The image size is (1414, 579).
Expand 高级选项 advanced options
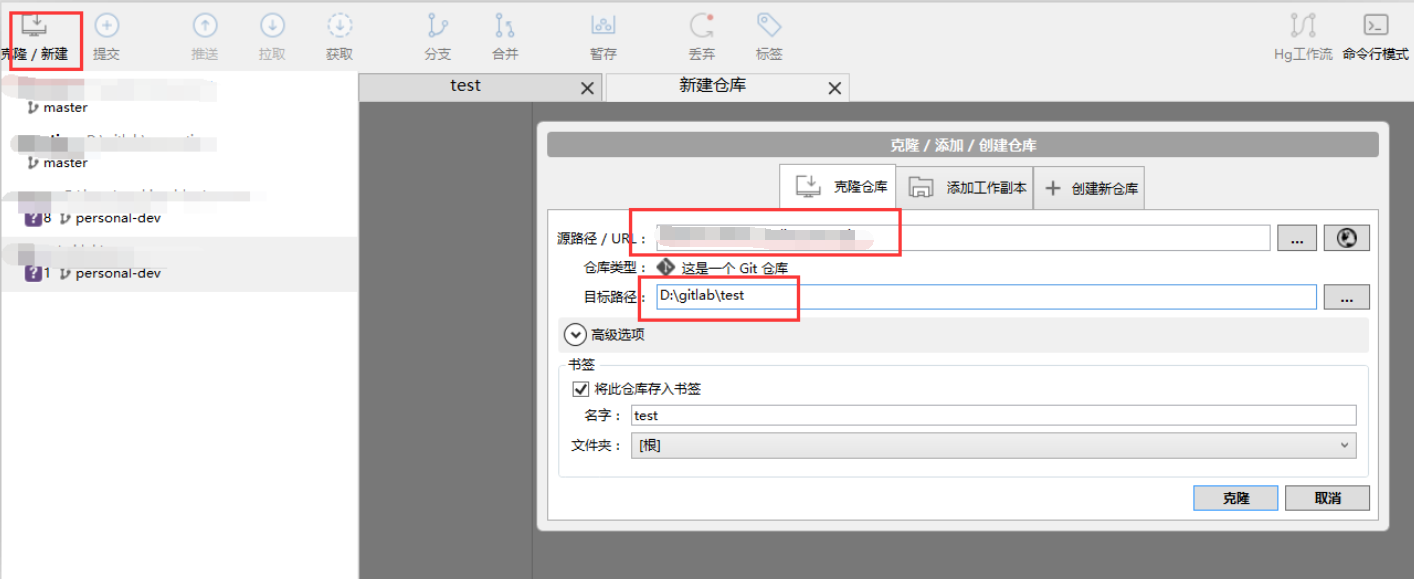575,335
